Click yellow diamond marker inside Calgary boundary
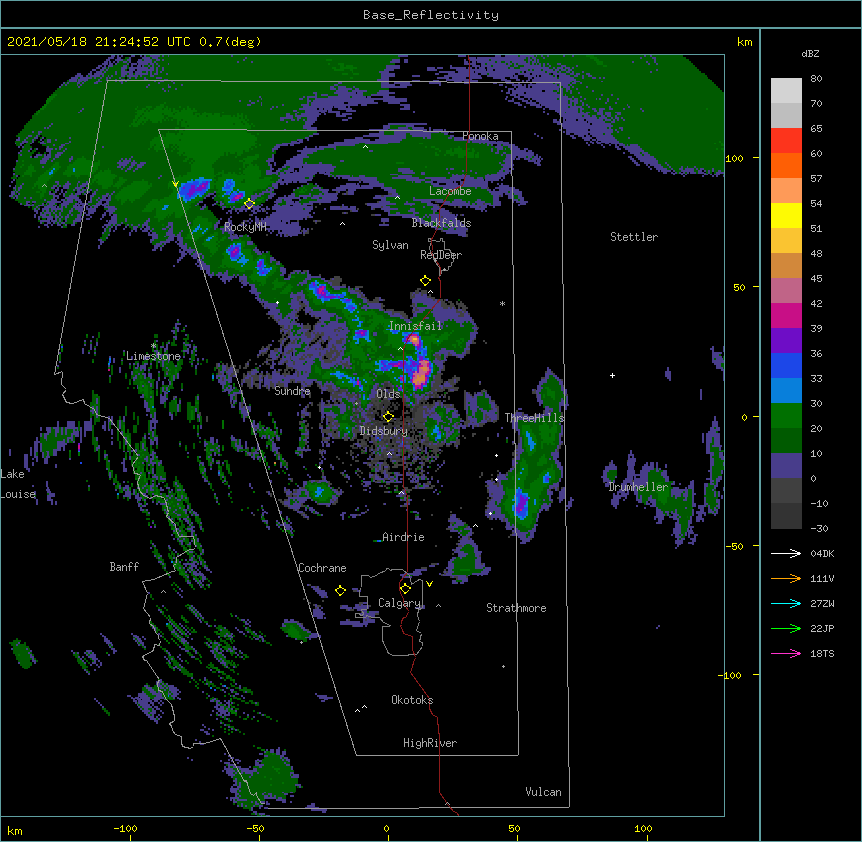The width and height of the screenshot is (862, 842). [x=405, y=589]
